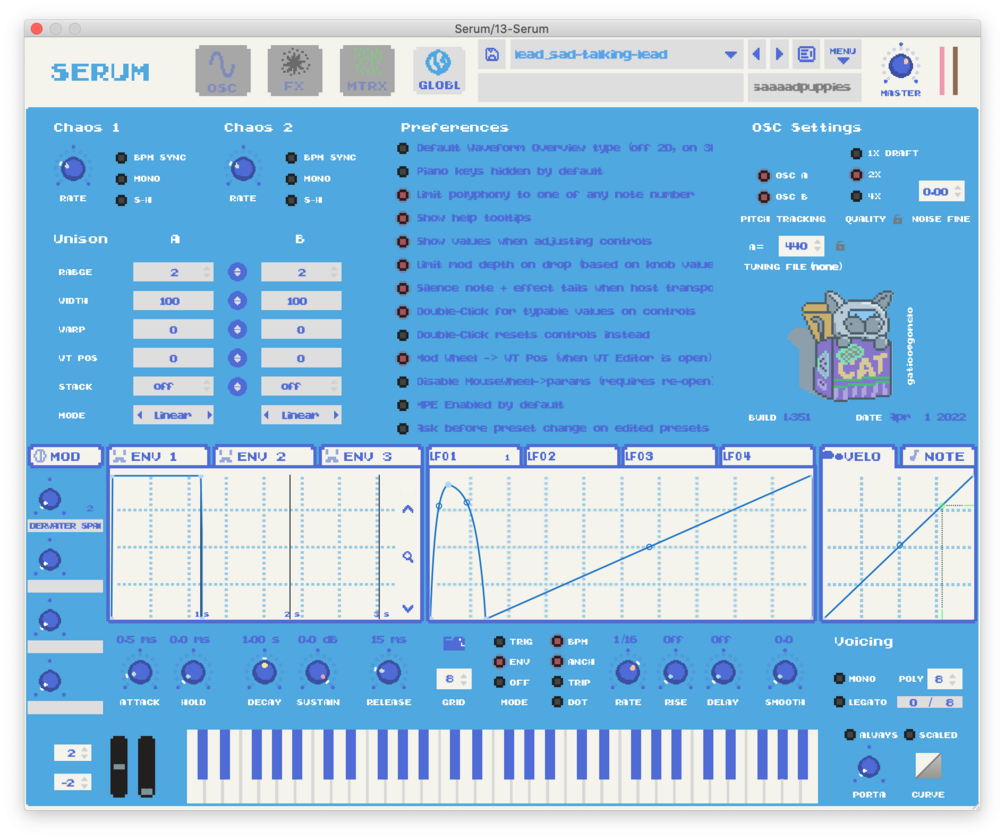
Task: Click the pitch bend wheel
Action: click(119, 766)
